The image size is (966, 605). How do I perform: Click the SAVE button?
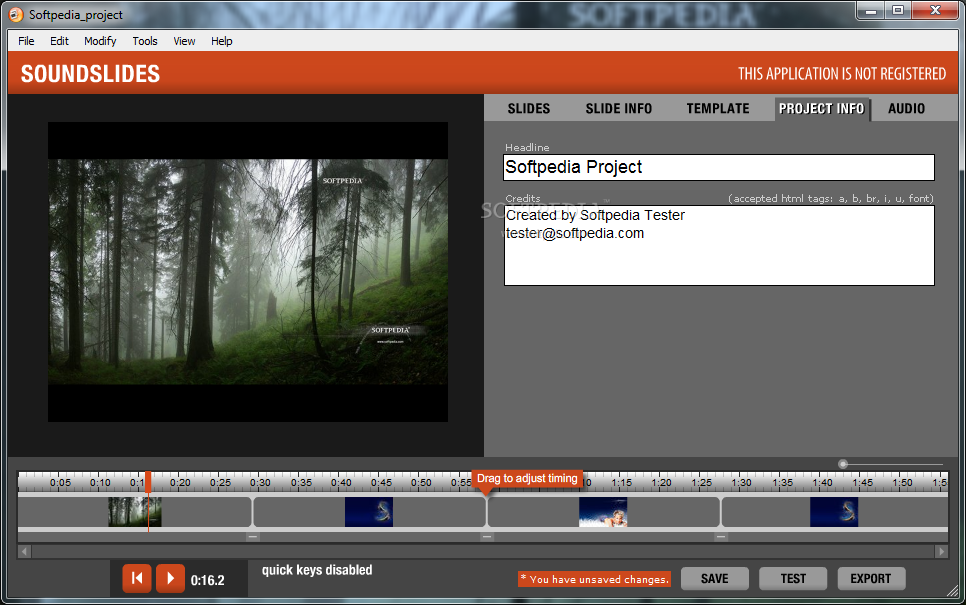pyautogui.click(x=715, y=579)
